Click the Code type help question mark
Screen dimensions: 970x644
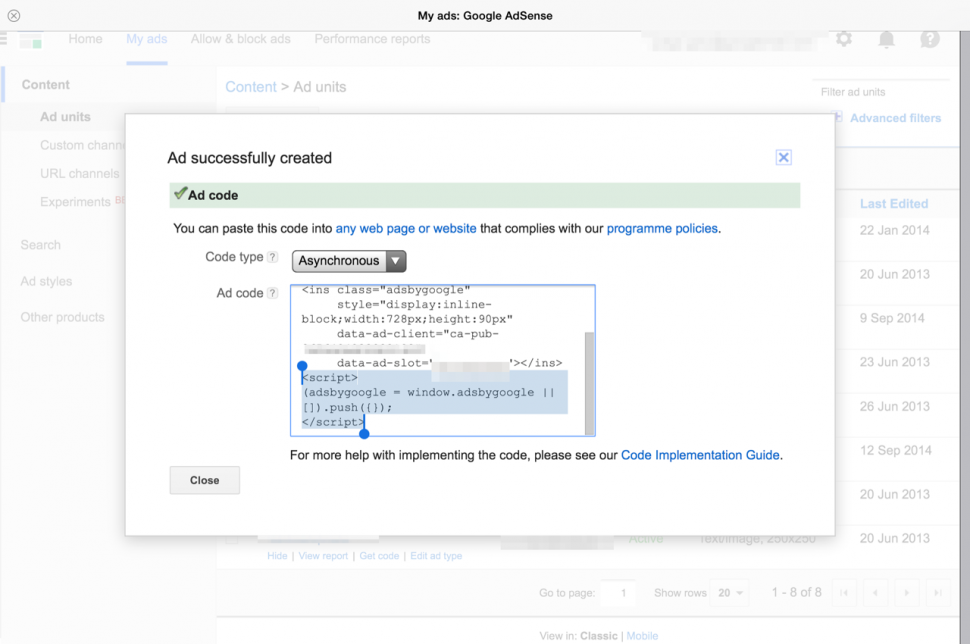coord(272,257)
